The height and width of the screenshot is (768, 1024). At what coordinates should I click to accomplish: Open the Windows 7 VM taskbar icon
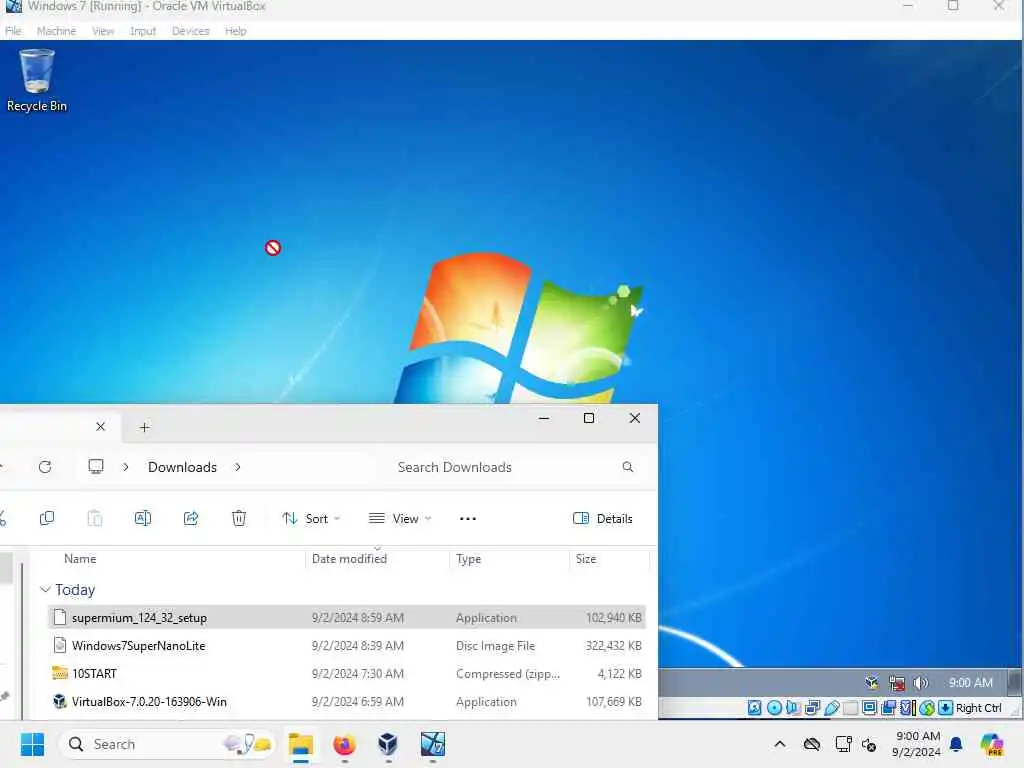[x=432, y=744]
